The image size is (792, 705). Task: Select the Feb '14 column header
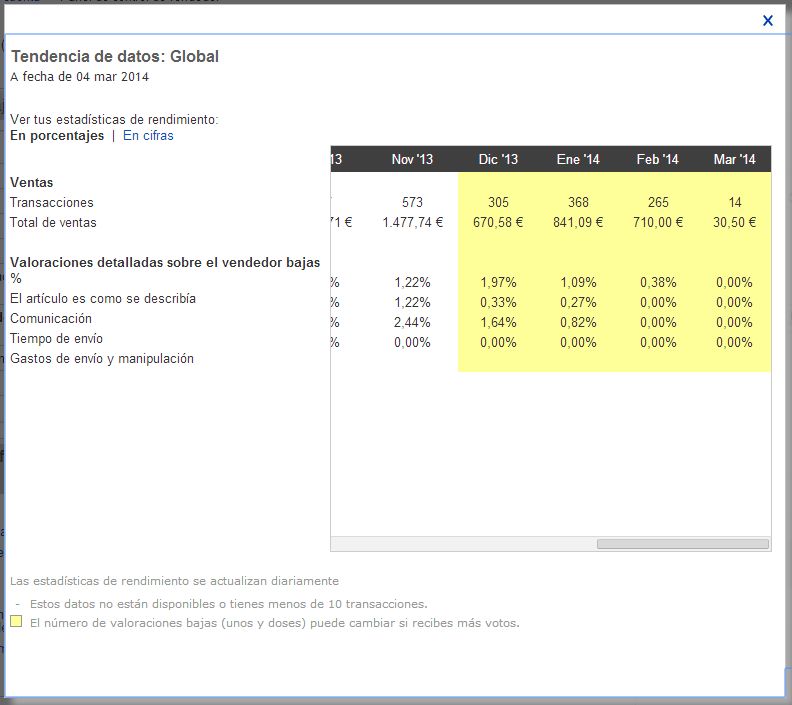click(x=657, y=160)
